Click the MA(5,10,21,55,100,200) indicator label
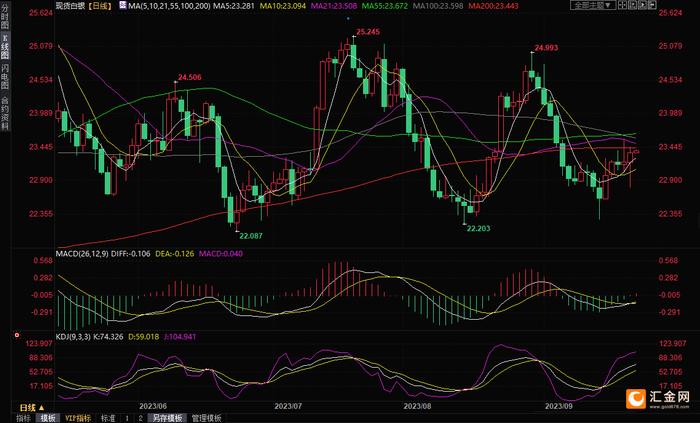The image size is (700, 423). pyautogui.click(x=169, y=6)
